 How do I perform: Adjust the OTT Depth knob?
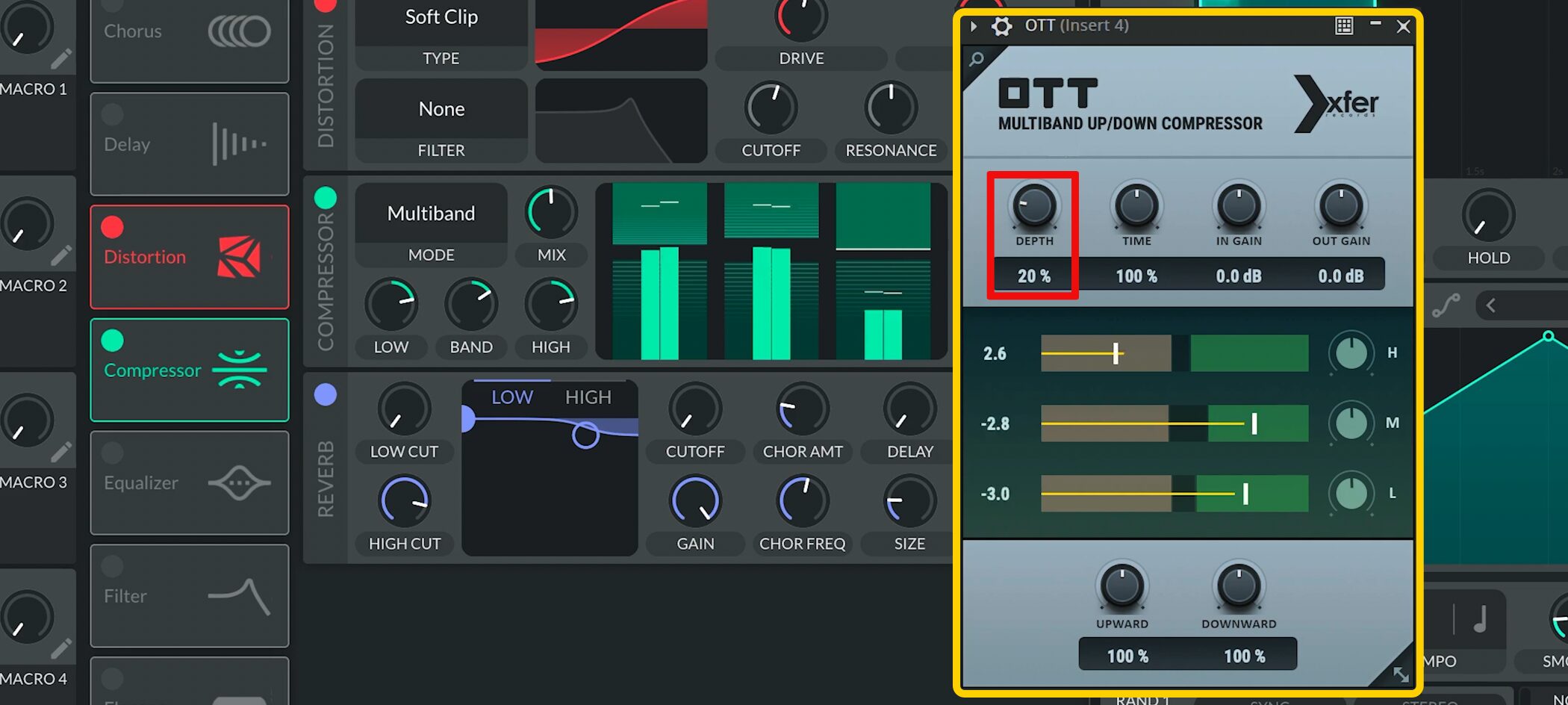(x=1034, y=205)
